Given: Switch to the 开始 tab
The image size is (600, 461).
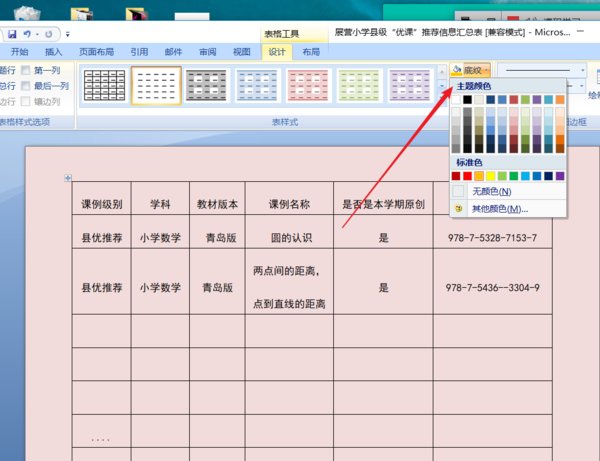Looking at the screenshot, I should click(x=20, y=52).
